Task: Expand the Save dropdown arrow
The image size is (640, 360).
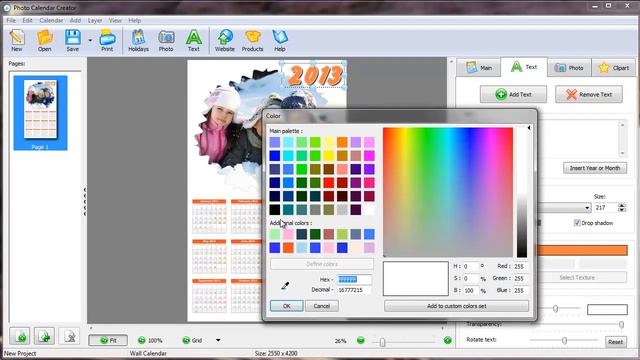Action: 90,40
